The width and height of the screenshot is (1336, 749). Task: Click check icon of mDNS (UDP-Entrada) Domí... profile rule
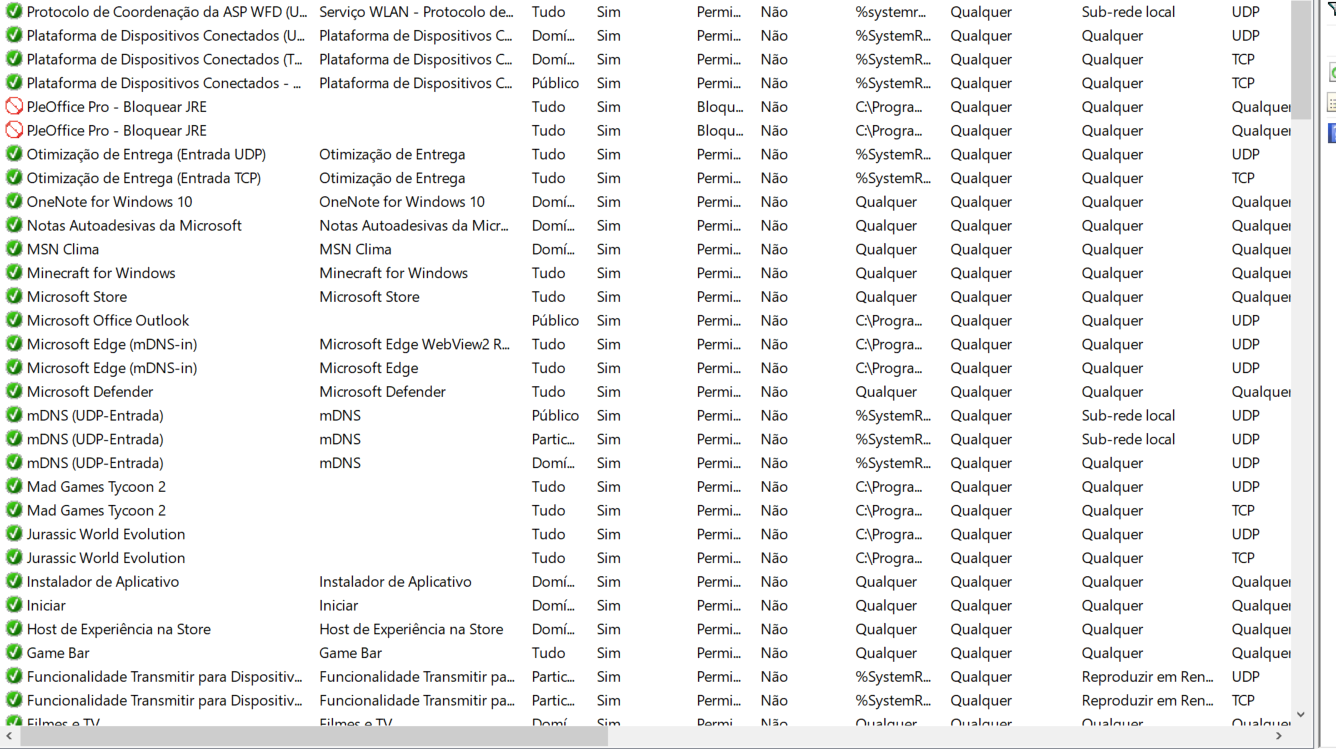click(x=14, y=463)
